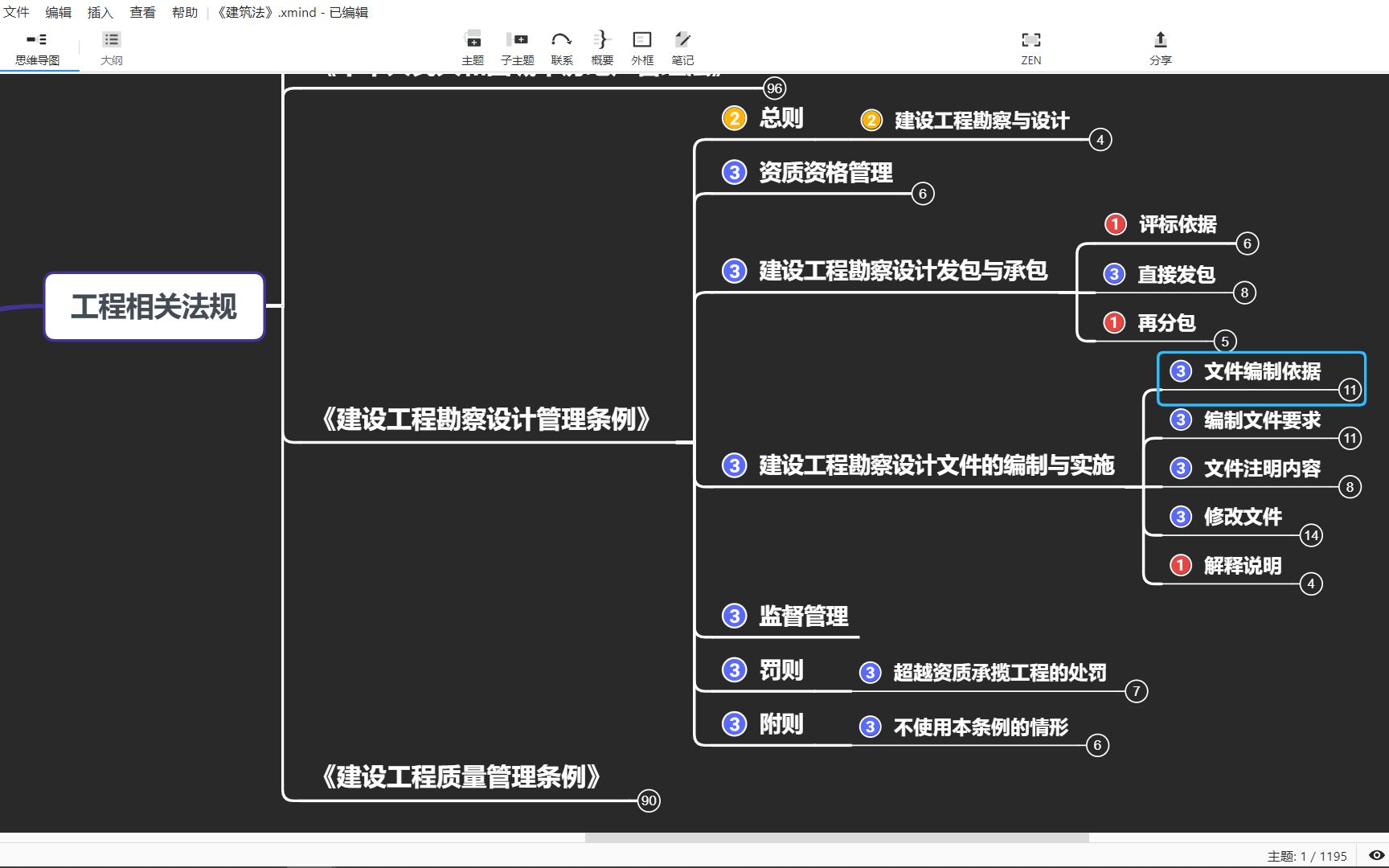1389x868 pixels.
Task: Expand 解释说明 count 4
Action: 1311,583
